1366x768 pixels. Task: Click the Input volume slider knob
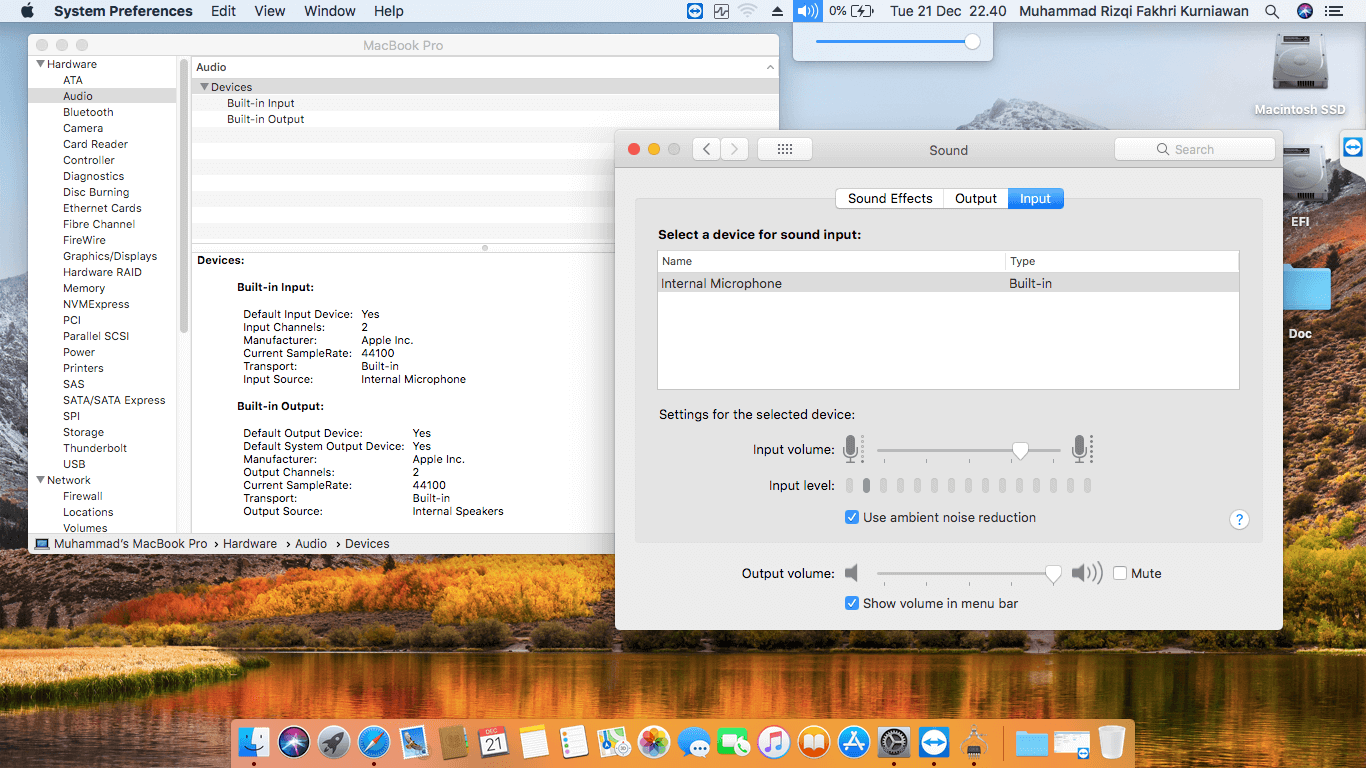coord(1020,451)
